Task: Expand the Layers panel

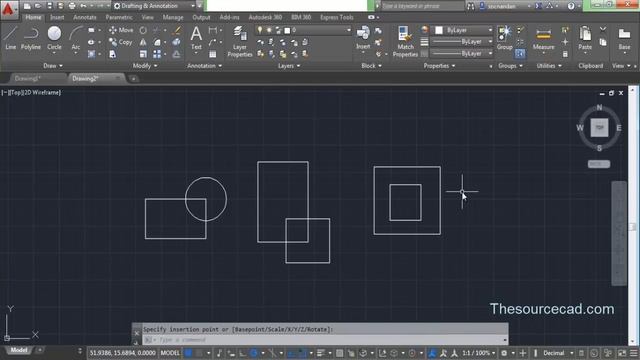Action: tap(289, 66)
